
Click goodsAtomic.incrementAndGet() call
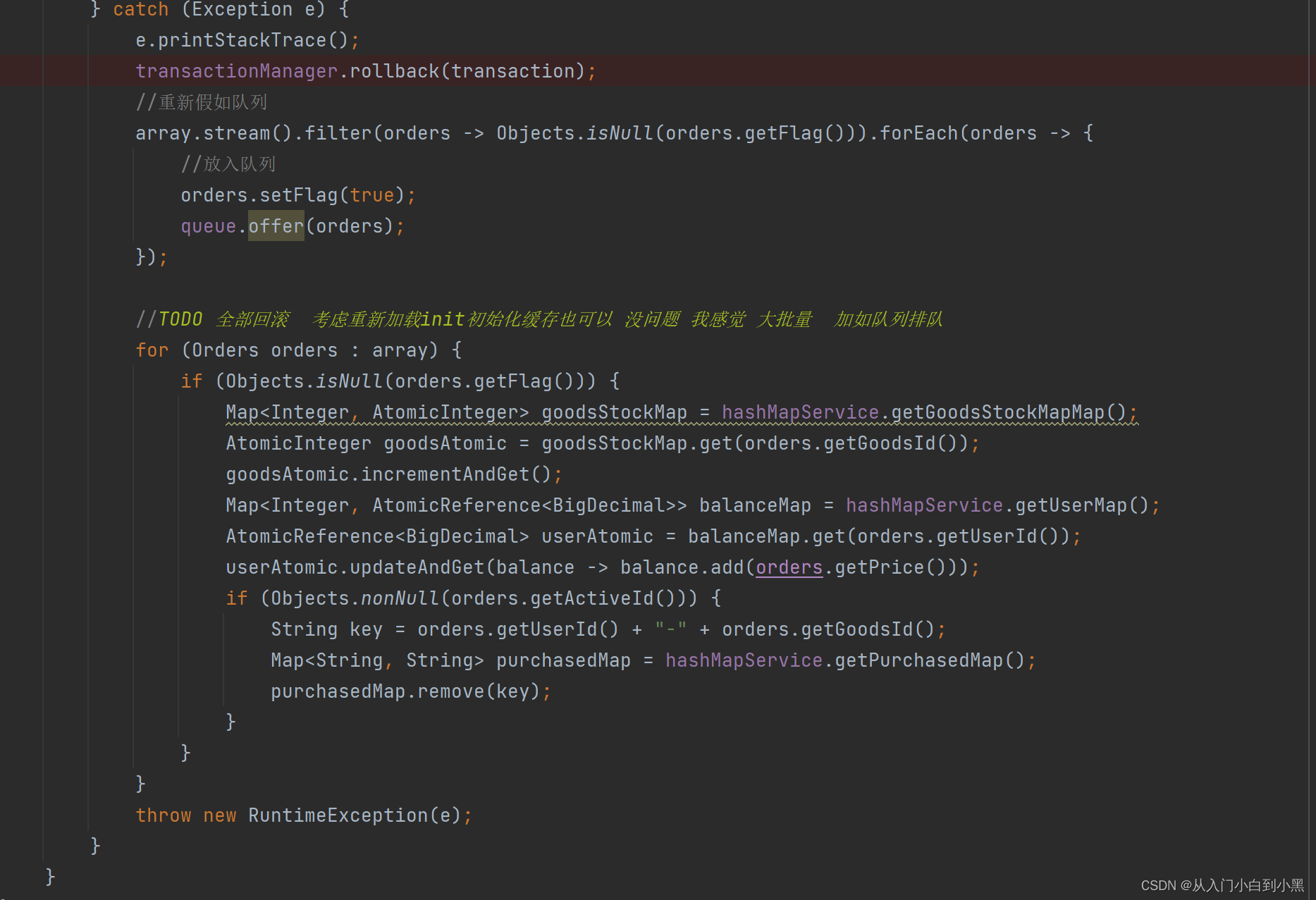pyautogui.click(x=388, y=474)
